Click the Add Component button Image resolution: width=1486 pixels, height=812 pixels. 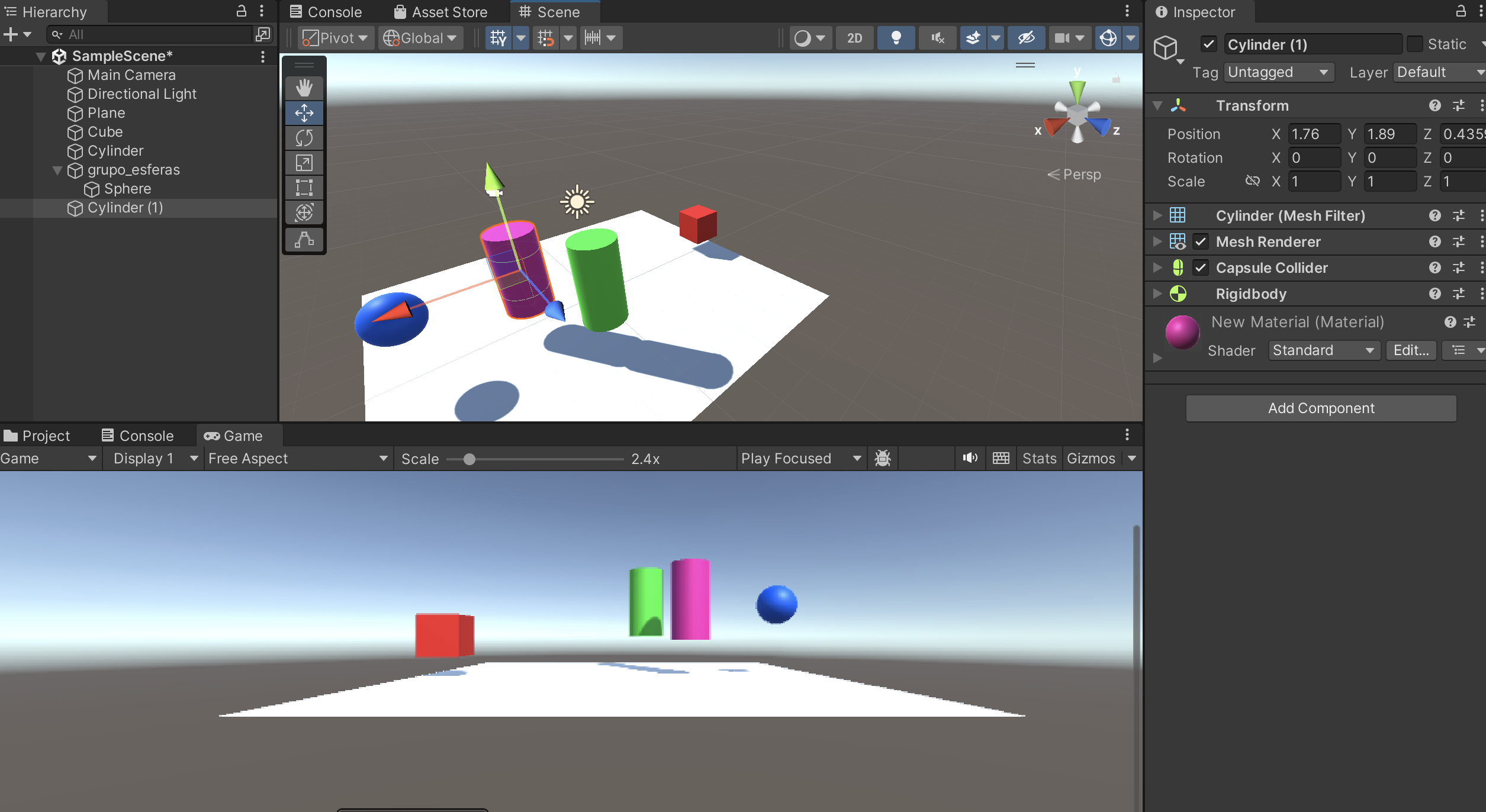tap(1321, 408)
